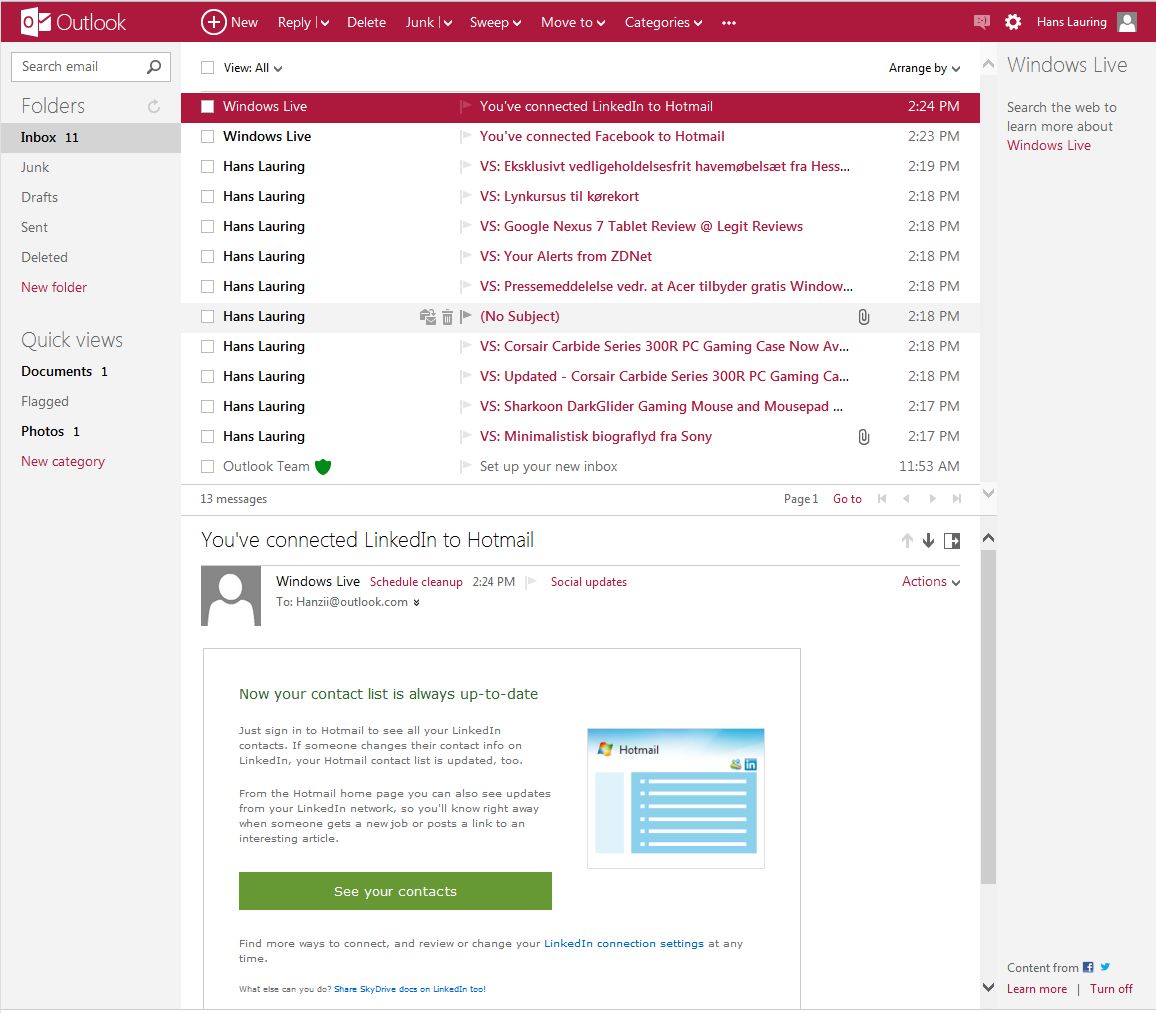Image resolution: width=1156 pixels, height=1013 pixels.
Task: Open message in new window icon
Action: (952, 541)
